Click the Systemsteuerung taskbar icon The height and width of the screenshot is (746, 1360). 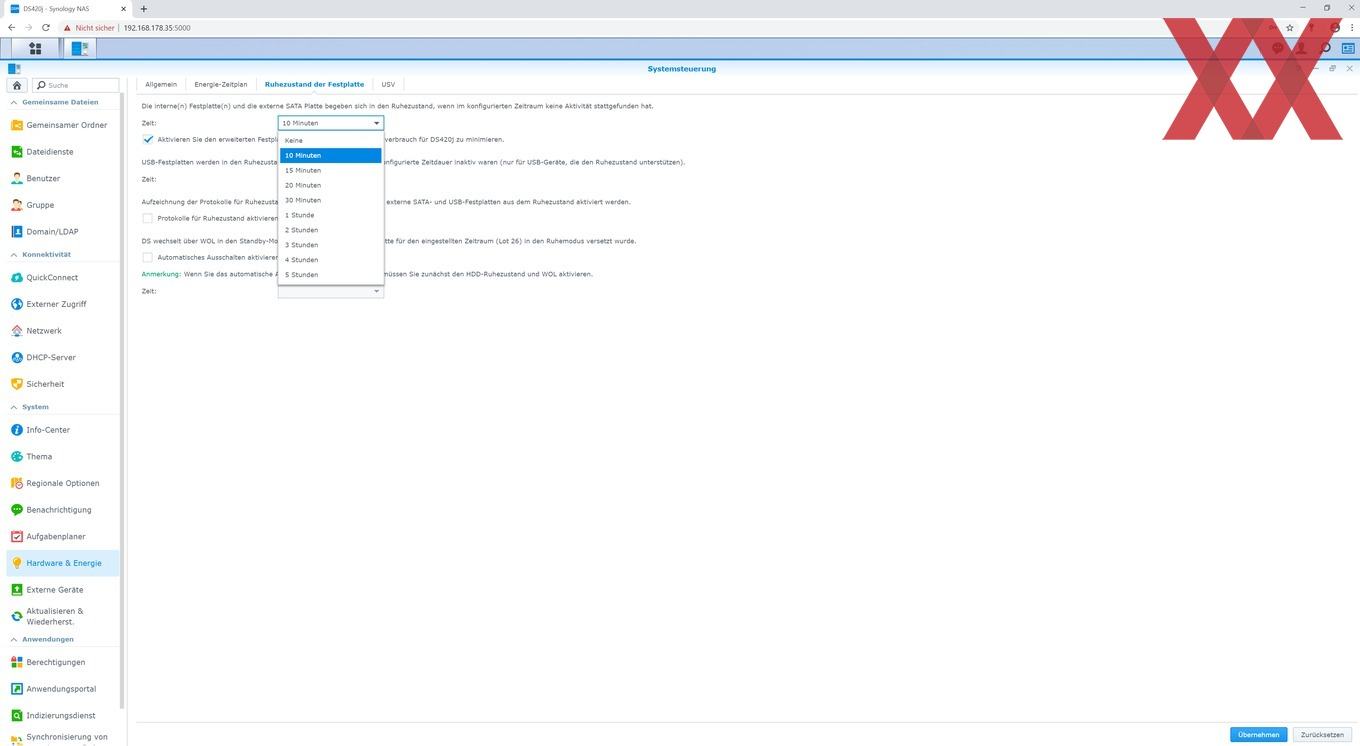[80, 48]
